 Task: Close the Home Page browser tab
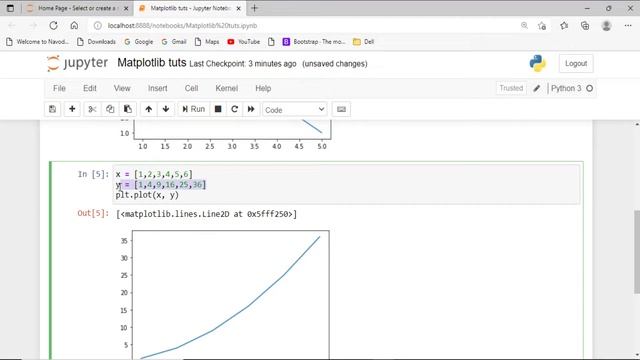pyautogui.click(x=126, y=8)
